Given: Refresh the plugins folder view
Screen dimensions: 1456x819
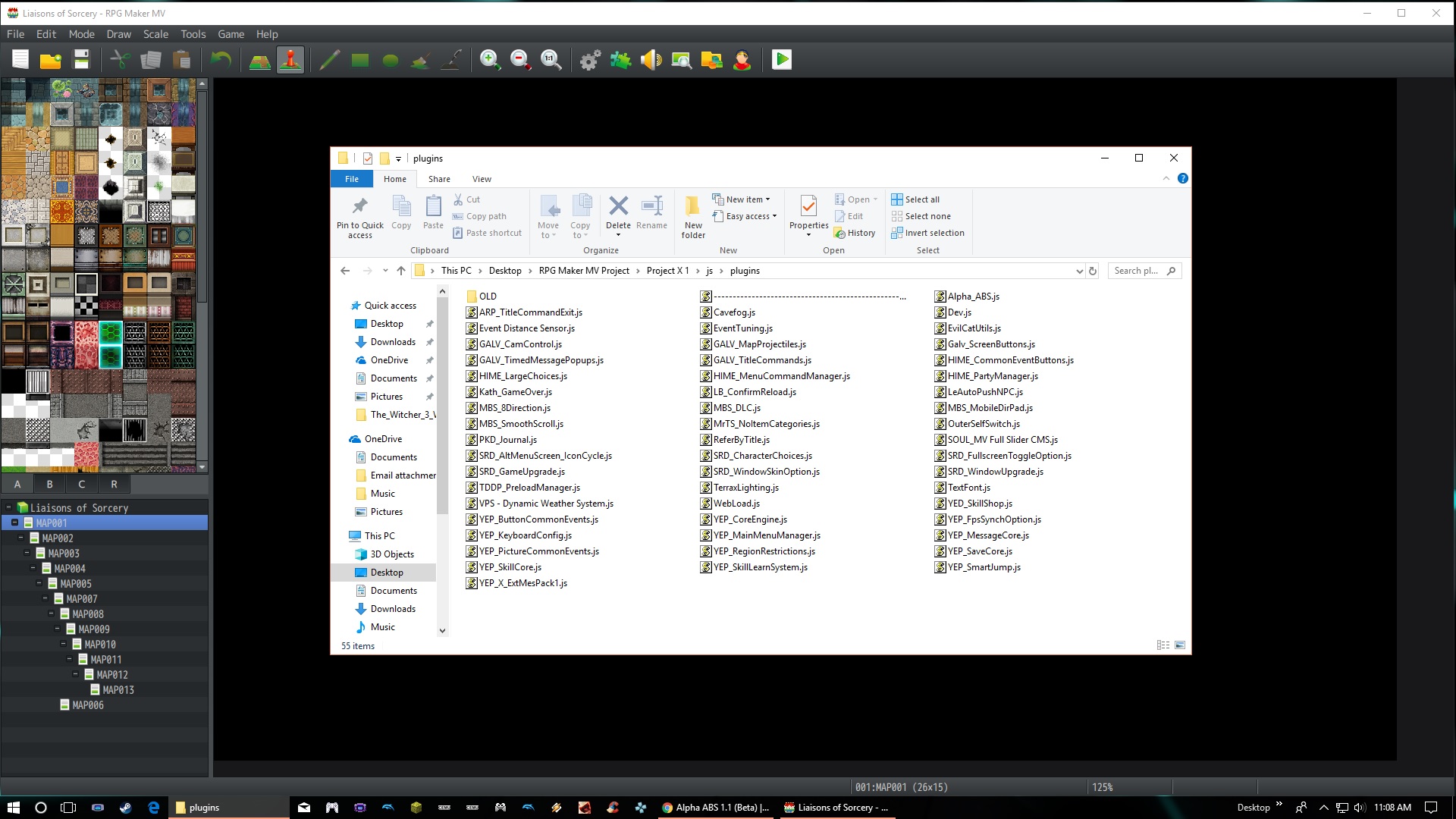Looking at the screenshot, I should (1093, 271).
